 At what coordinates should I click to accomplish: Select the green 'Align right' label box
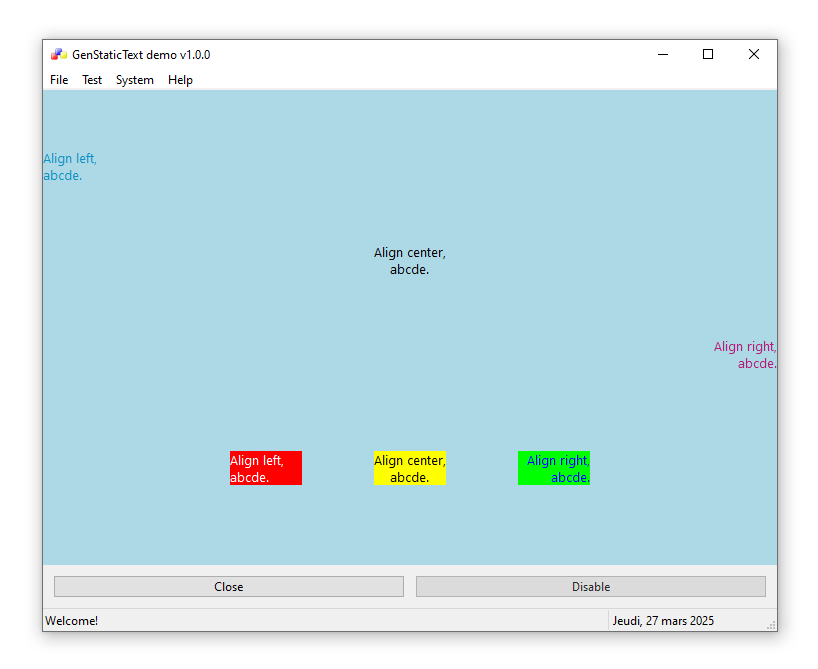click(x=554, y=468)
